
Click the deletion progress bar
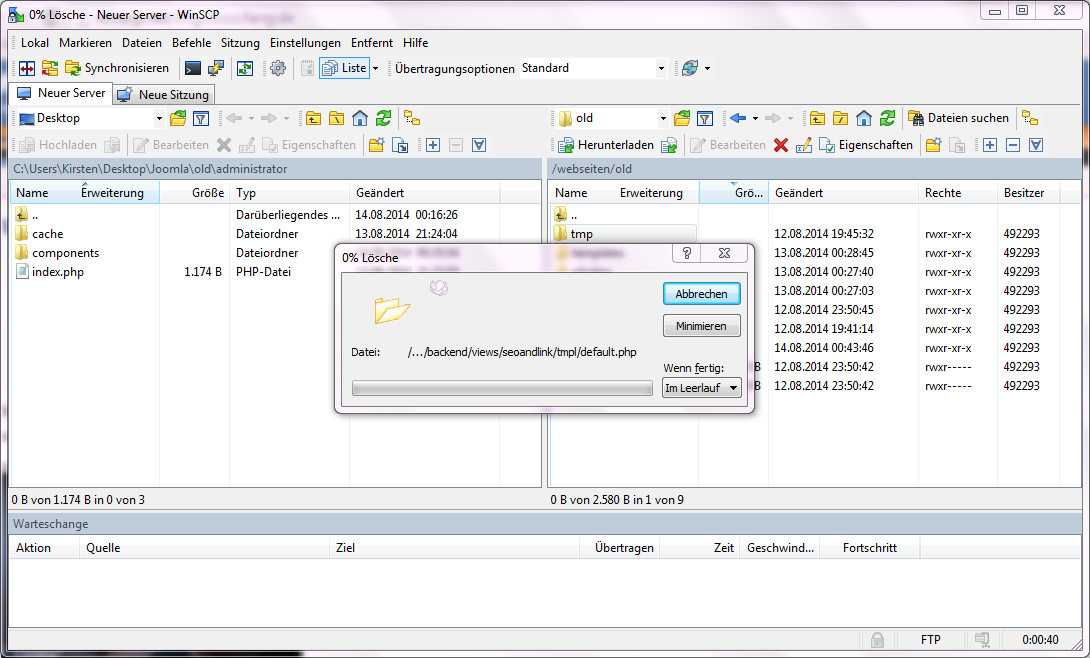pos(502,388)
